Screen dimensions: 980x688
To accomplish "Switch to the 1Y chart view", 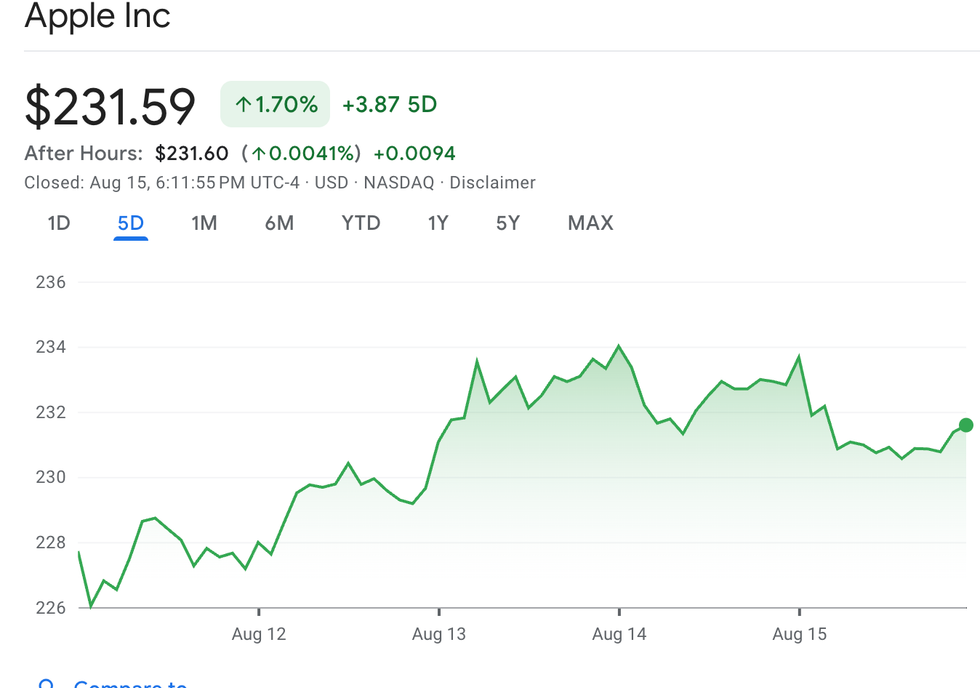I will 438,223.
